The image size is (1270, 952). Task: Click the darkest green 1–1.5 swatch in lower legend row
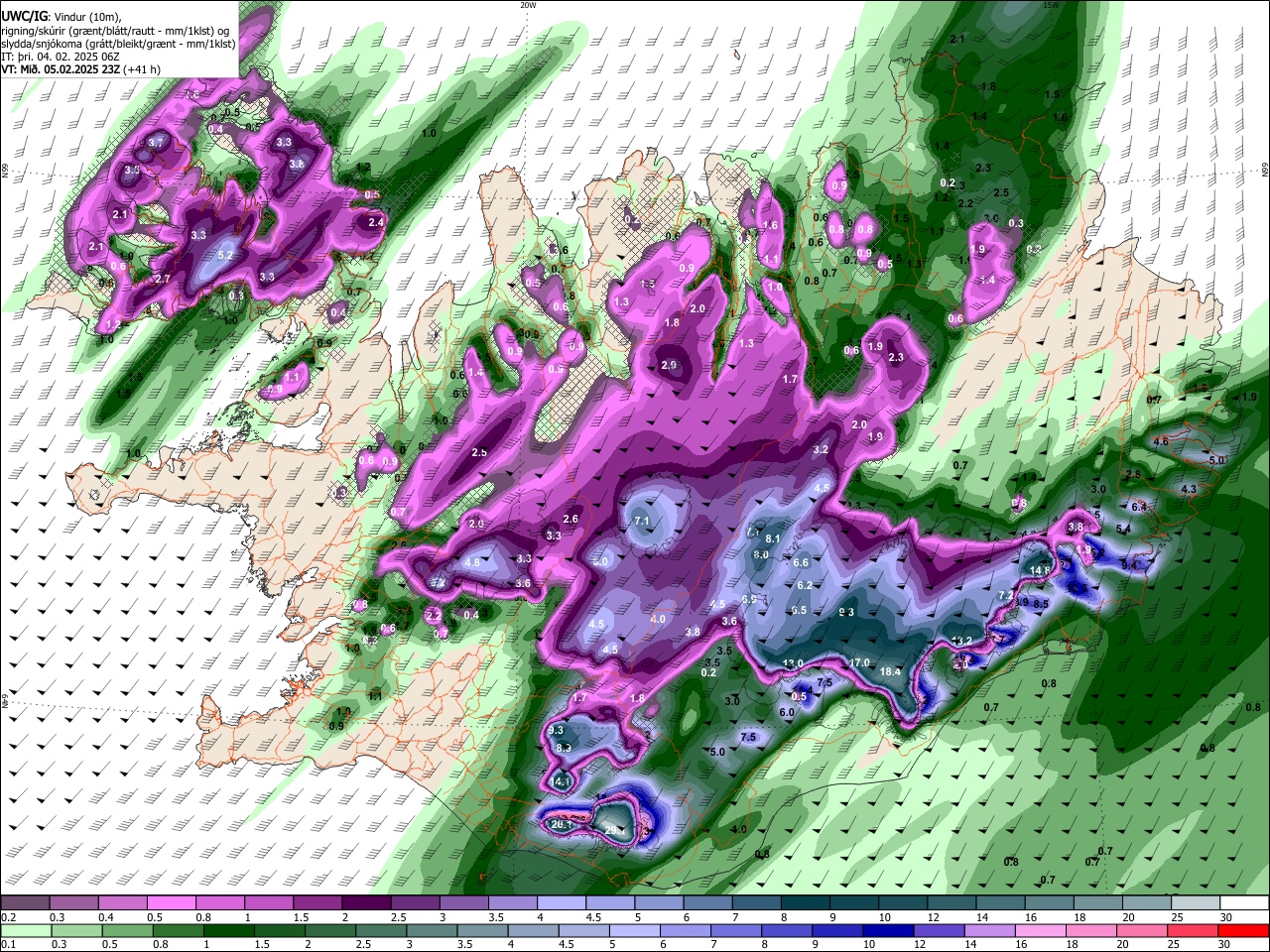(229, 930)
